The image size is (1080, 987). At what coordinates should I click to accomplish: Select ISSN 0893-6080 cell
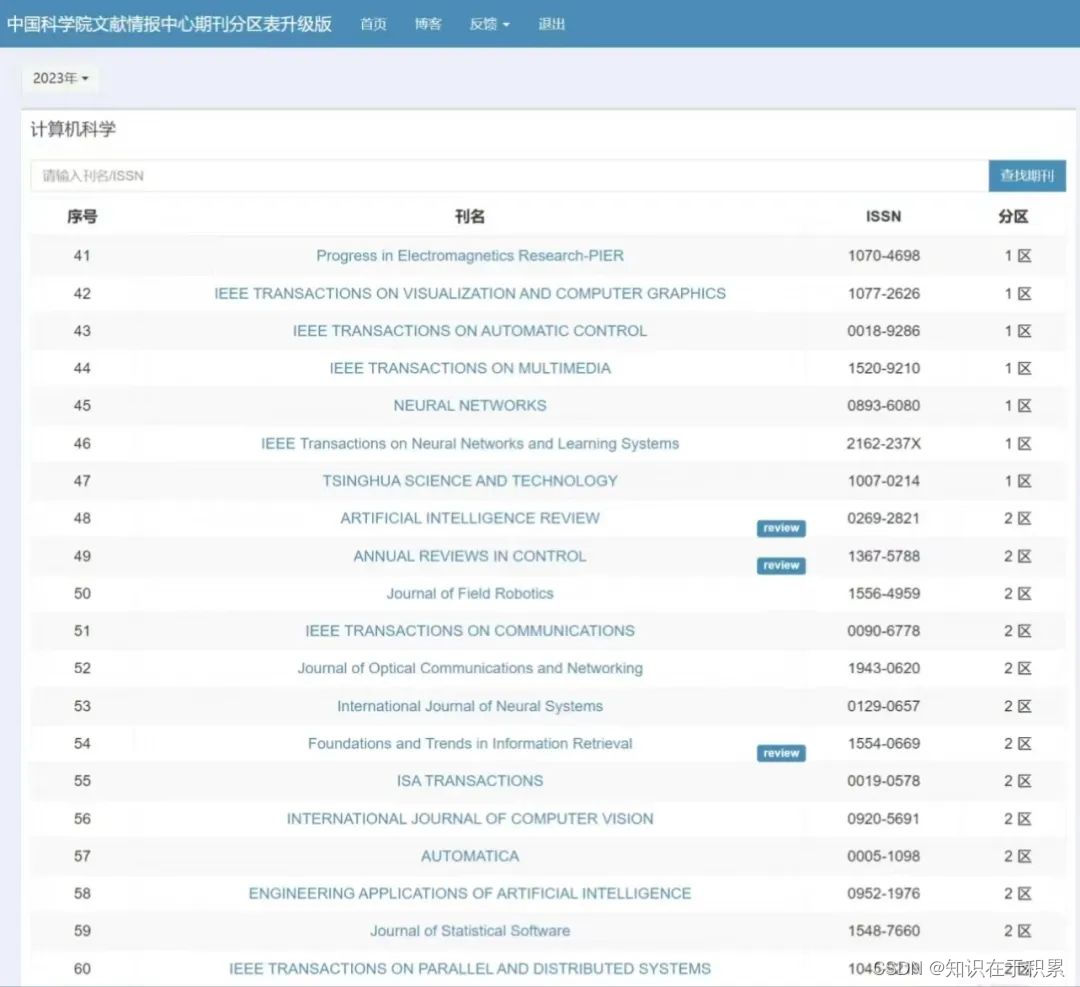pyautogui.click(x=884, y=406)
